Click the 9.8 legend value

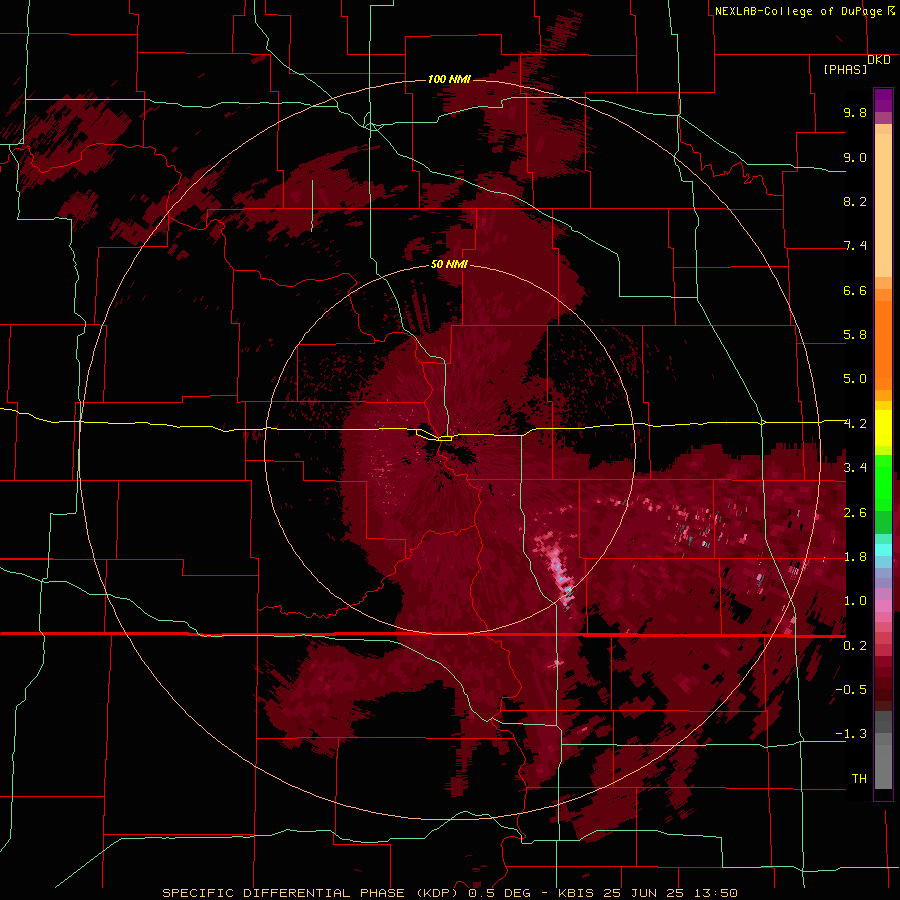(855, 112)
